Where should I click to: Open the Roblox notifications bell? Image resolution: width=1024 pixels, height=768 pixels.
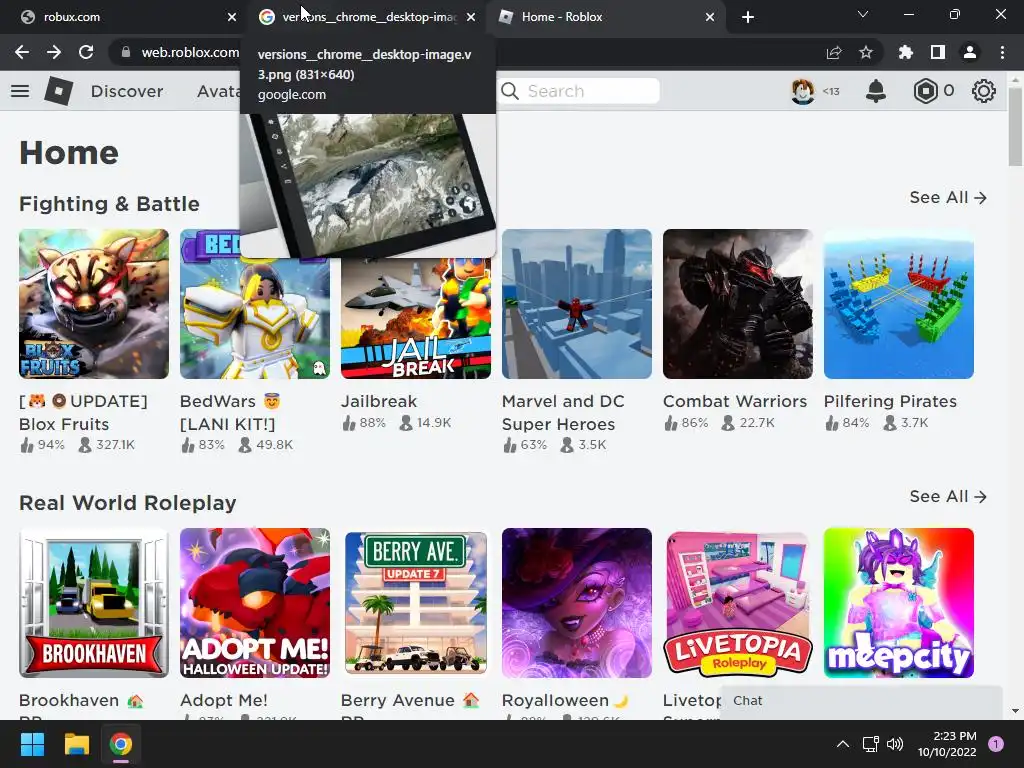876,91
